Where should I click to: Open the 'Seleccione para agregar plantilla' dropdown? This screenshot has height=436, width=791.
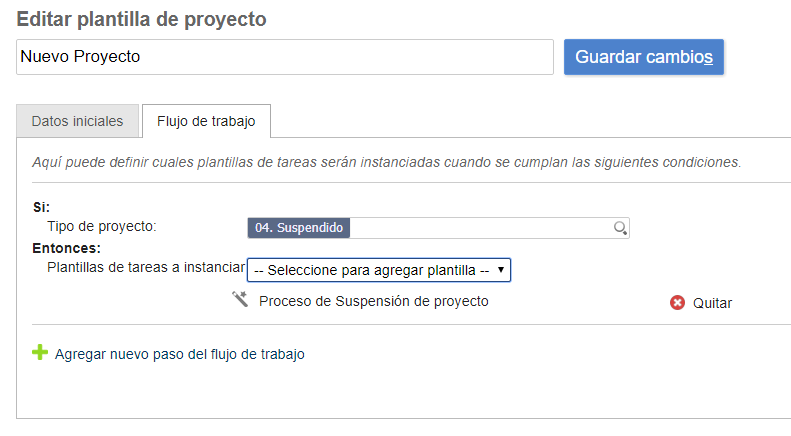(x=379, y=270)
